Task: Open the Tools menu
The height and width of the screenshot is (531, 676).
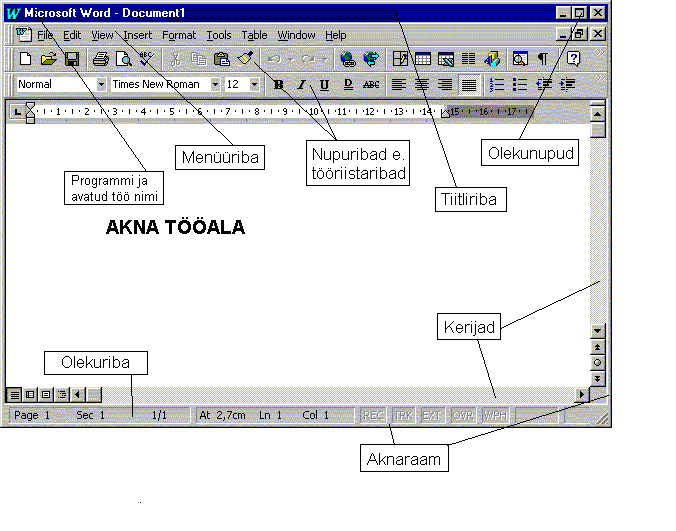Action: click(219, 35)
